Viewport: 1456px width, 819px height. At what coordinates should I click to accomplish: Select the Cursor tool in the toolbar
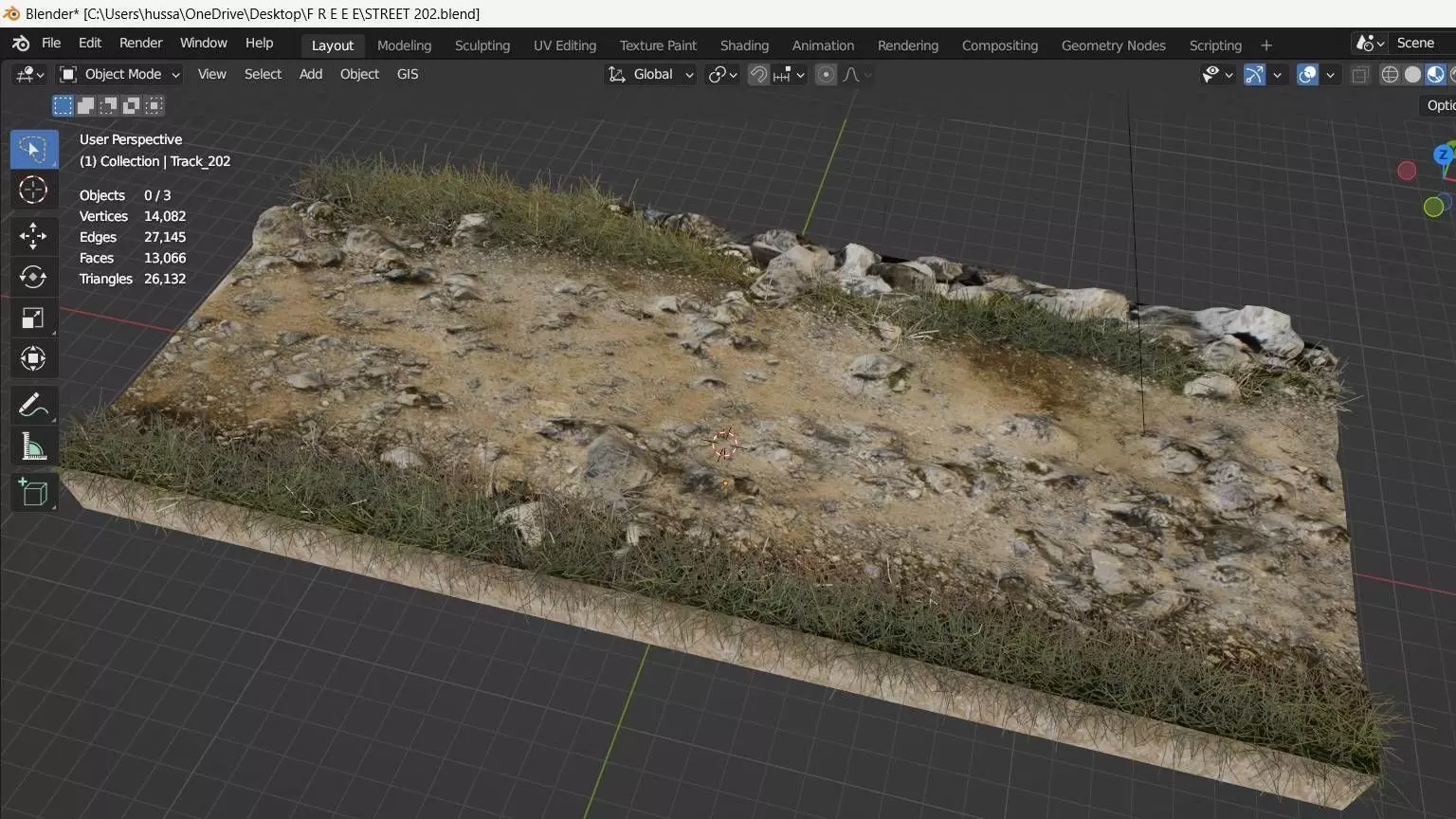pos(33,191)
